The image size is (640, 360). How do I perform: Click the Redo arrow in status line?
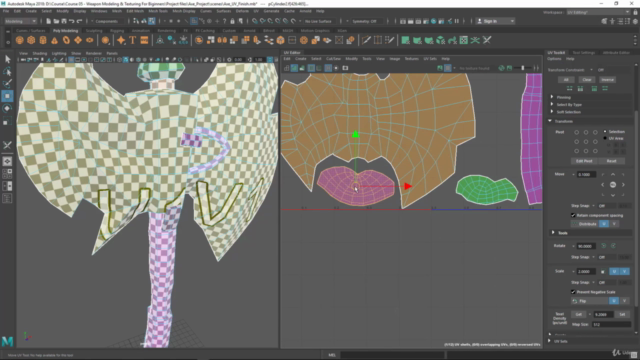pos(79,21)
